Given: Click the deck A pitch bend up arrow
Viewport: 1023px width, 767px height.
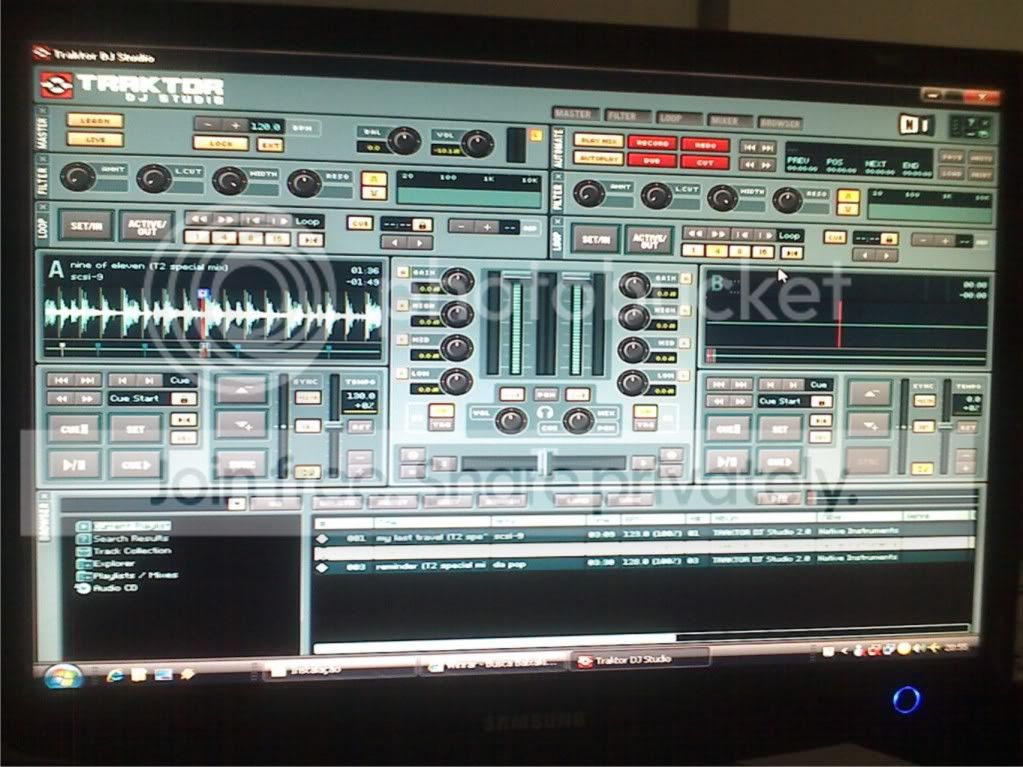Looking at the screenshot, I should pyautogui.click(x=241, y=390).
